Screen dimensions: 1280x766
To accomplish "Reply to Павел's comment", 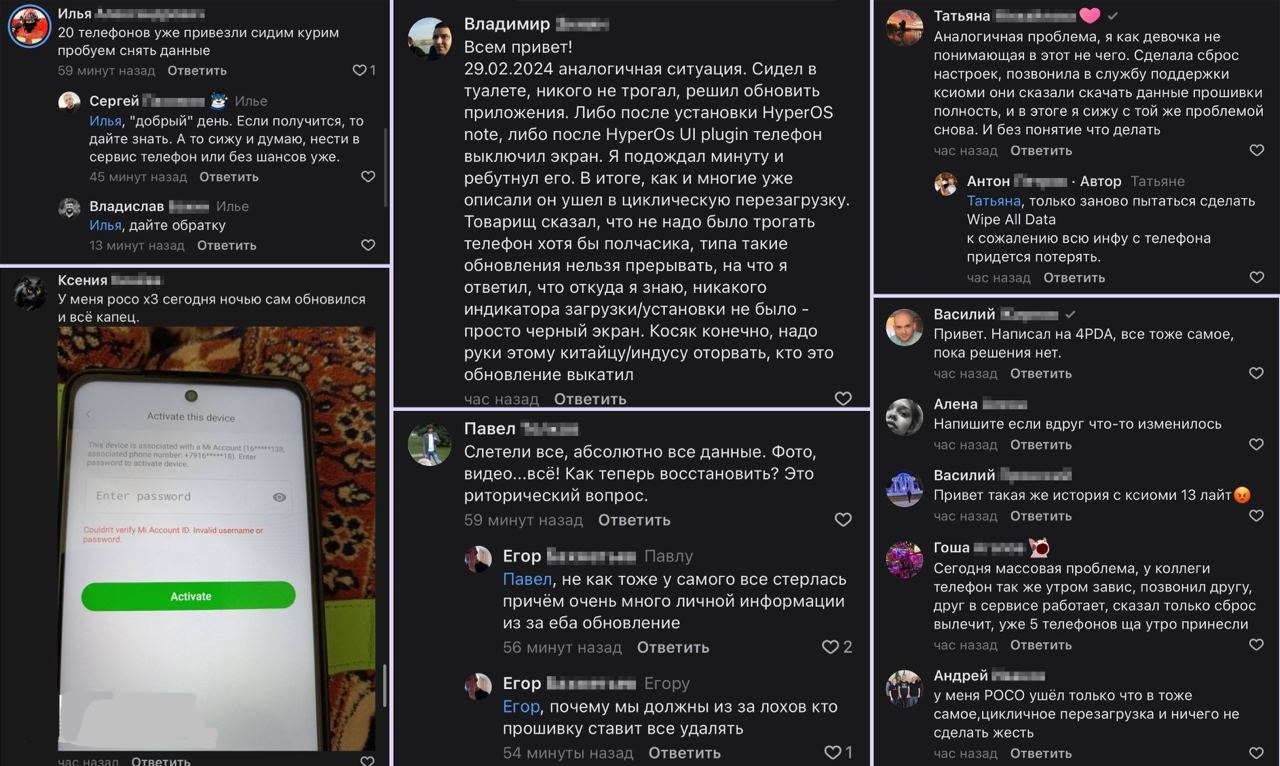I will tap(634, 520).
